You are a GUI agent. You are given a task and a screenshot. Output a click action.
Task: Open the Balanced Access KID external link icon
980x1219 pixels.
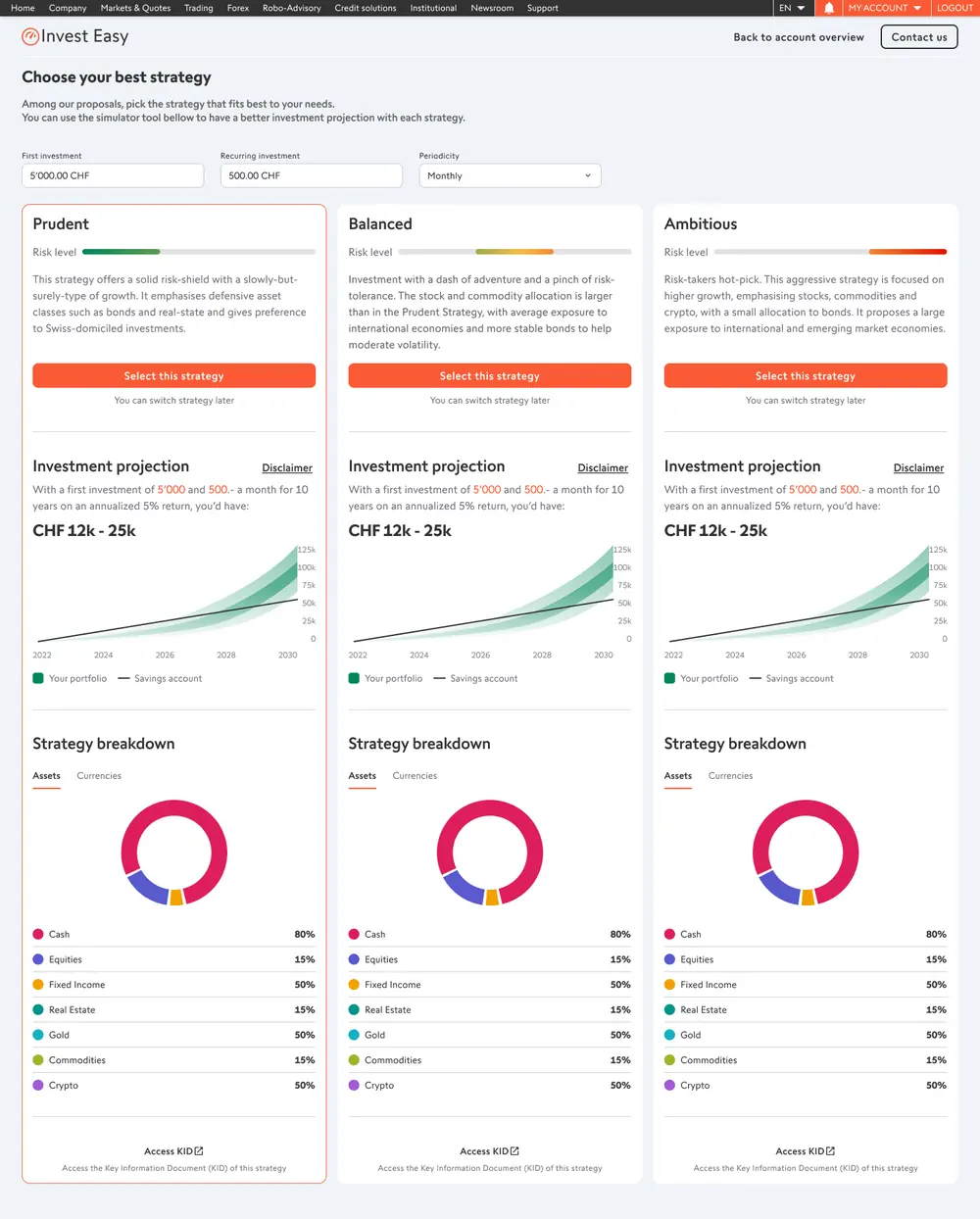tap(514, 1151)
